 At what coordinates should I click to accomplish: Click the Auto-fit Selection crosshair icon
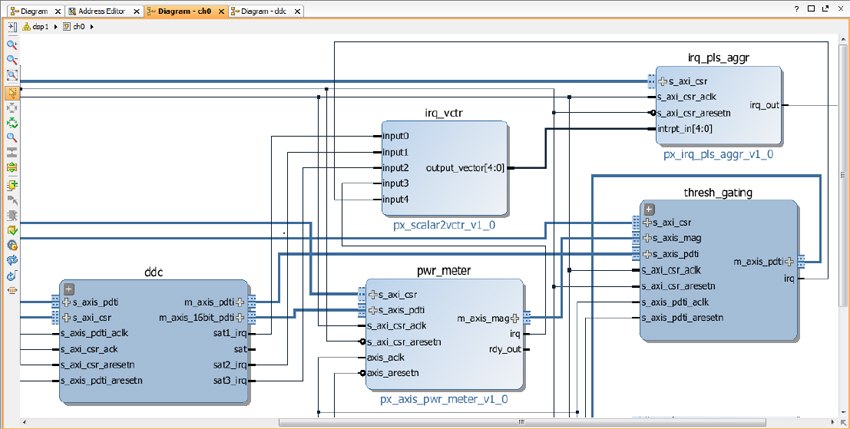[12, 108]
